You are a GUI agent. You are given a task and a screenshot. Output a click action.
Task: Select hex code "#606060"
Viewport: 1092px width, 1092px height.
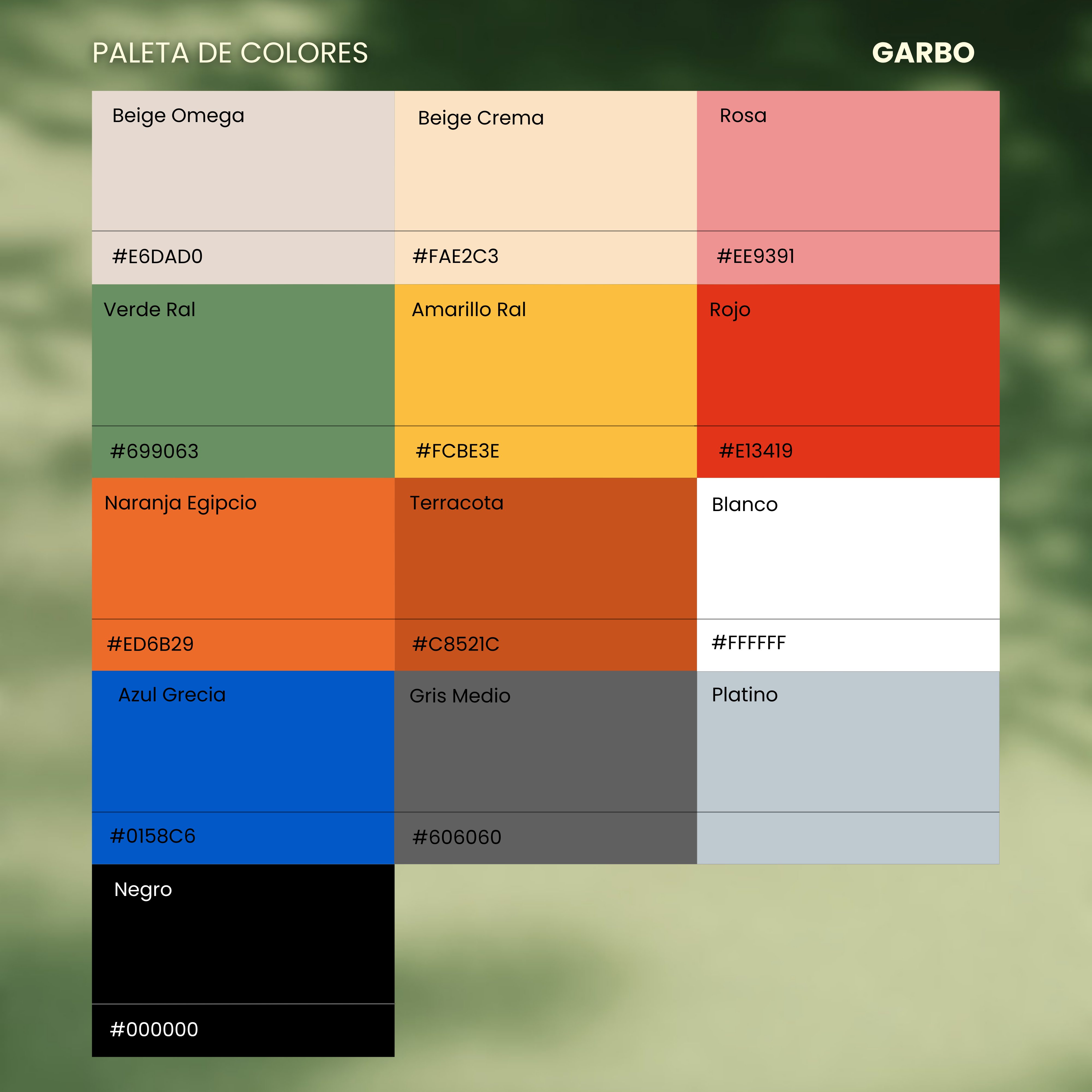point(457,837)
